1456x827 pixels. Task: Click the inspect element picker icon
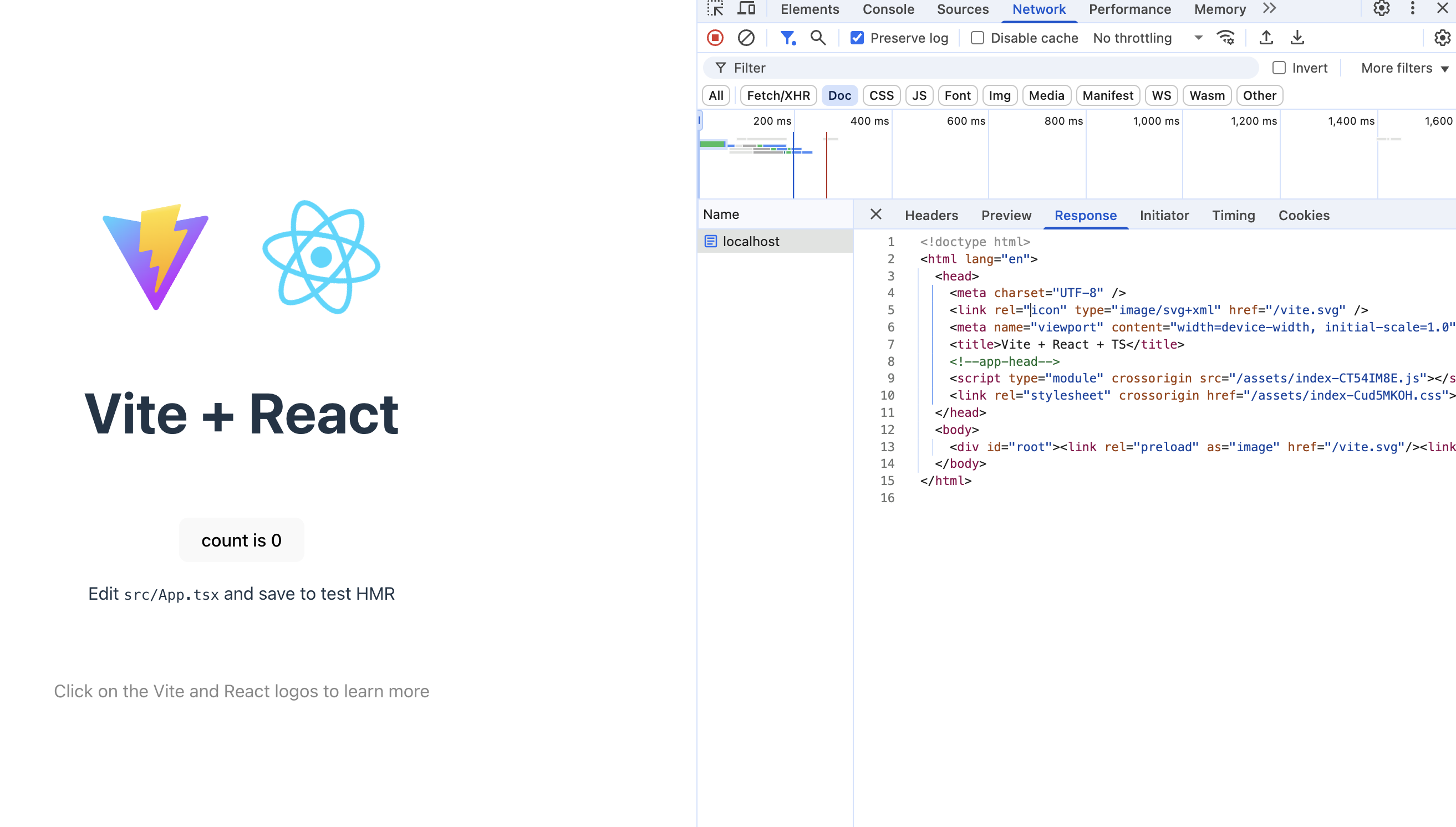point(715,8)
